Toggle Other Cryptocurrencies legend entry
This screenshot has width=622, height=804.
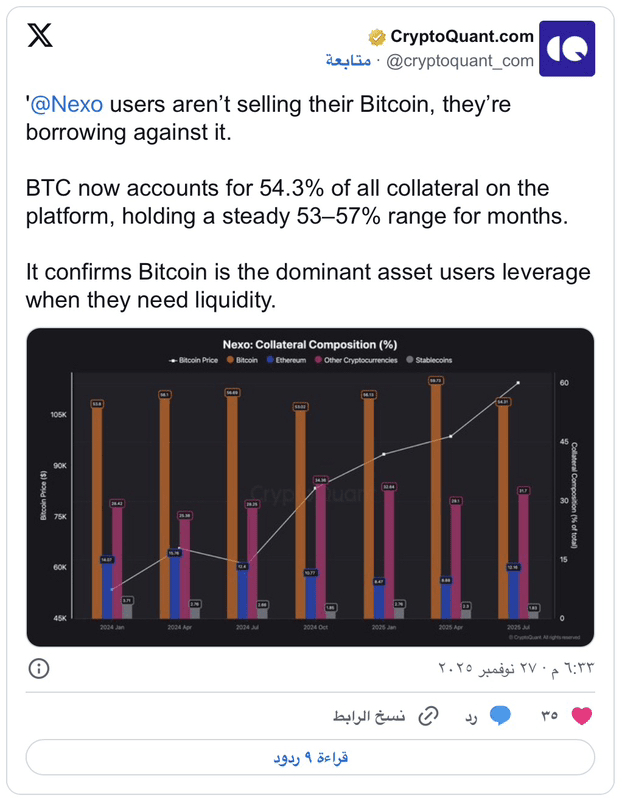click(x=356, y=360)
